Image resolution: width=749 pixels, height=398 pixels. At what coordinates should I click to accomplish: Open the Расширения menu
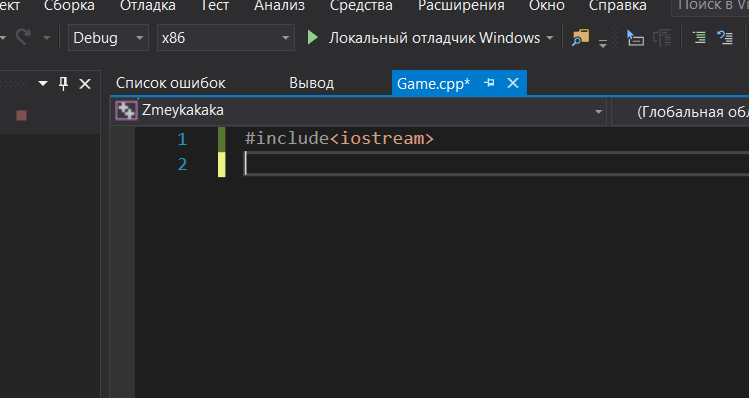coord(461,6)
